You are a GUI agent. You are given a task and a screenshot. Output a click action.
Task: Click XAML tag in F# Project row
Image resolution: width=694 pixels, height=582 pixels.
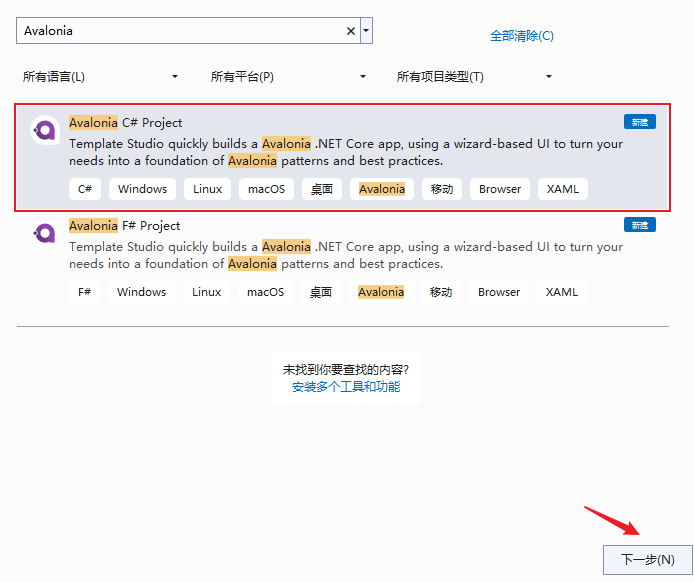[x=562, y=292]
